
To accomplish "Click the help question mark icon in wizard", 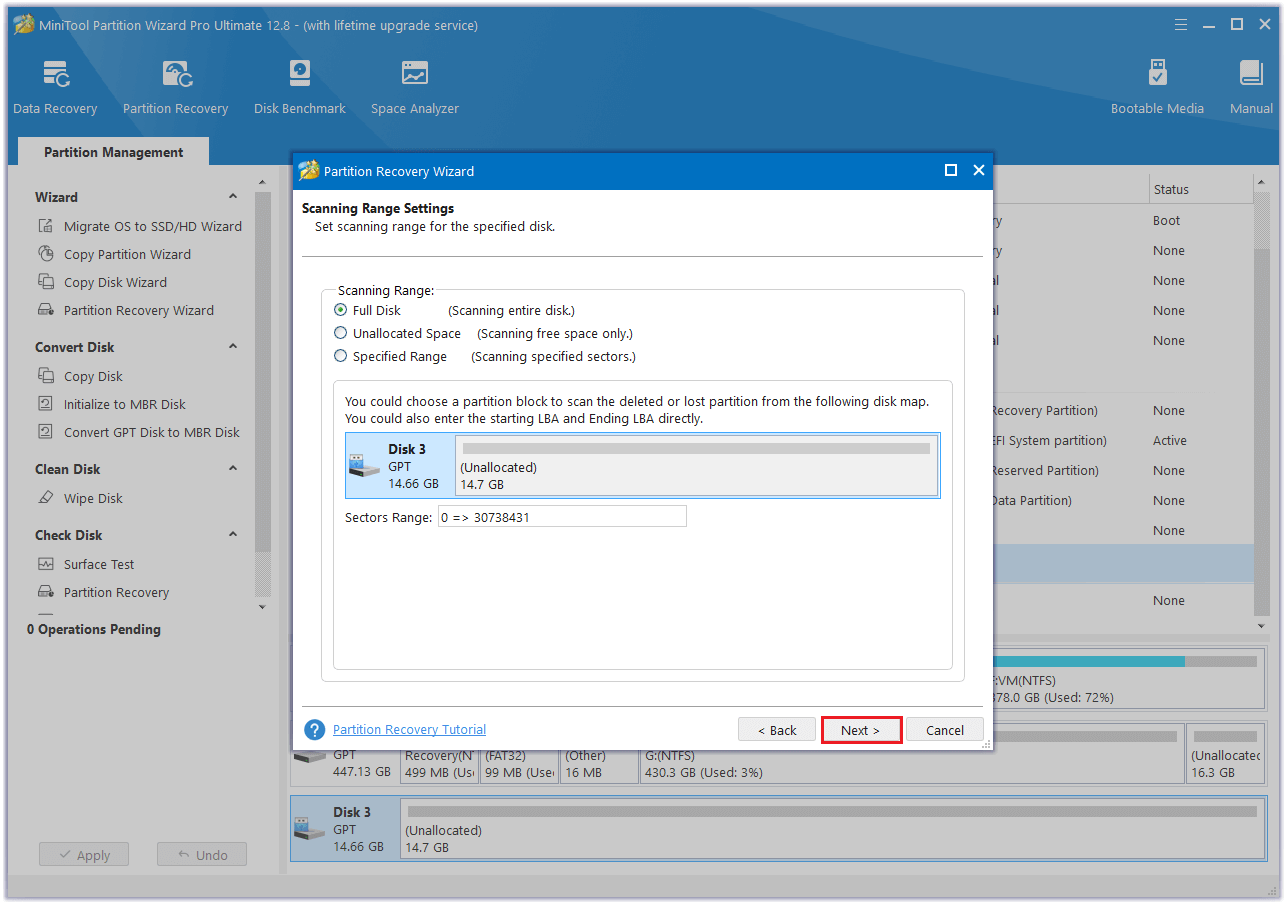I will tap(315, 730).
